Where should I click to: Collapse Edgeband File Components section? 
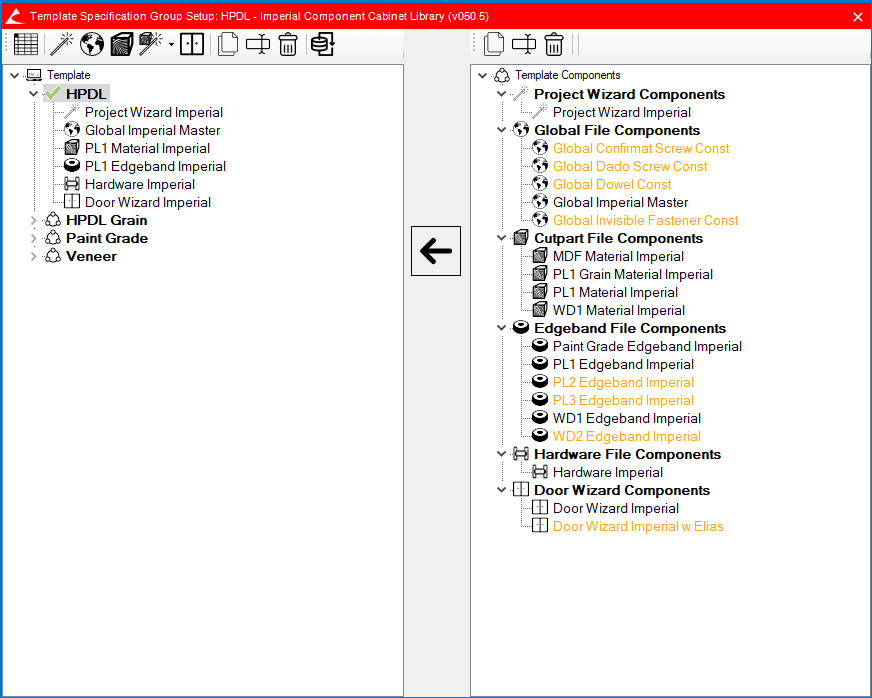pos(502,328)
